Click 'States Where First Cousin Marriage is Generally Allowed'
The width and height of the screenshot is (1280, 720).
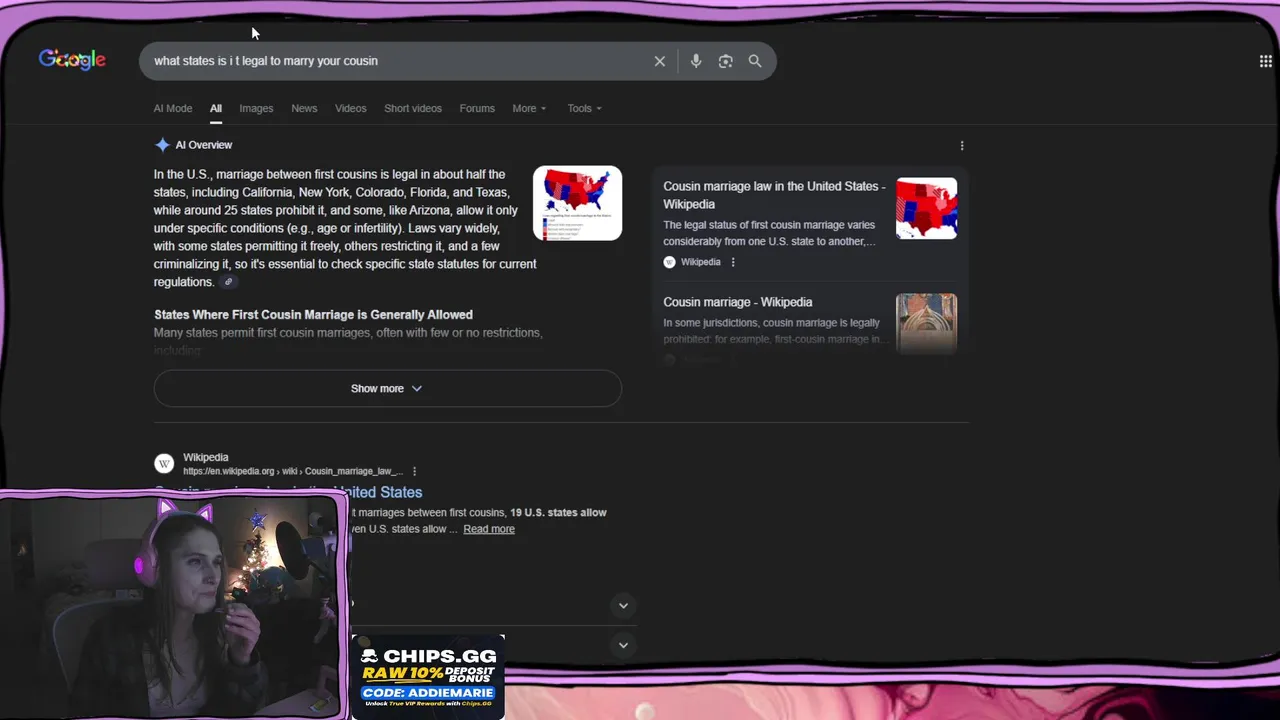[313, 314]
